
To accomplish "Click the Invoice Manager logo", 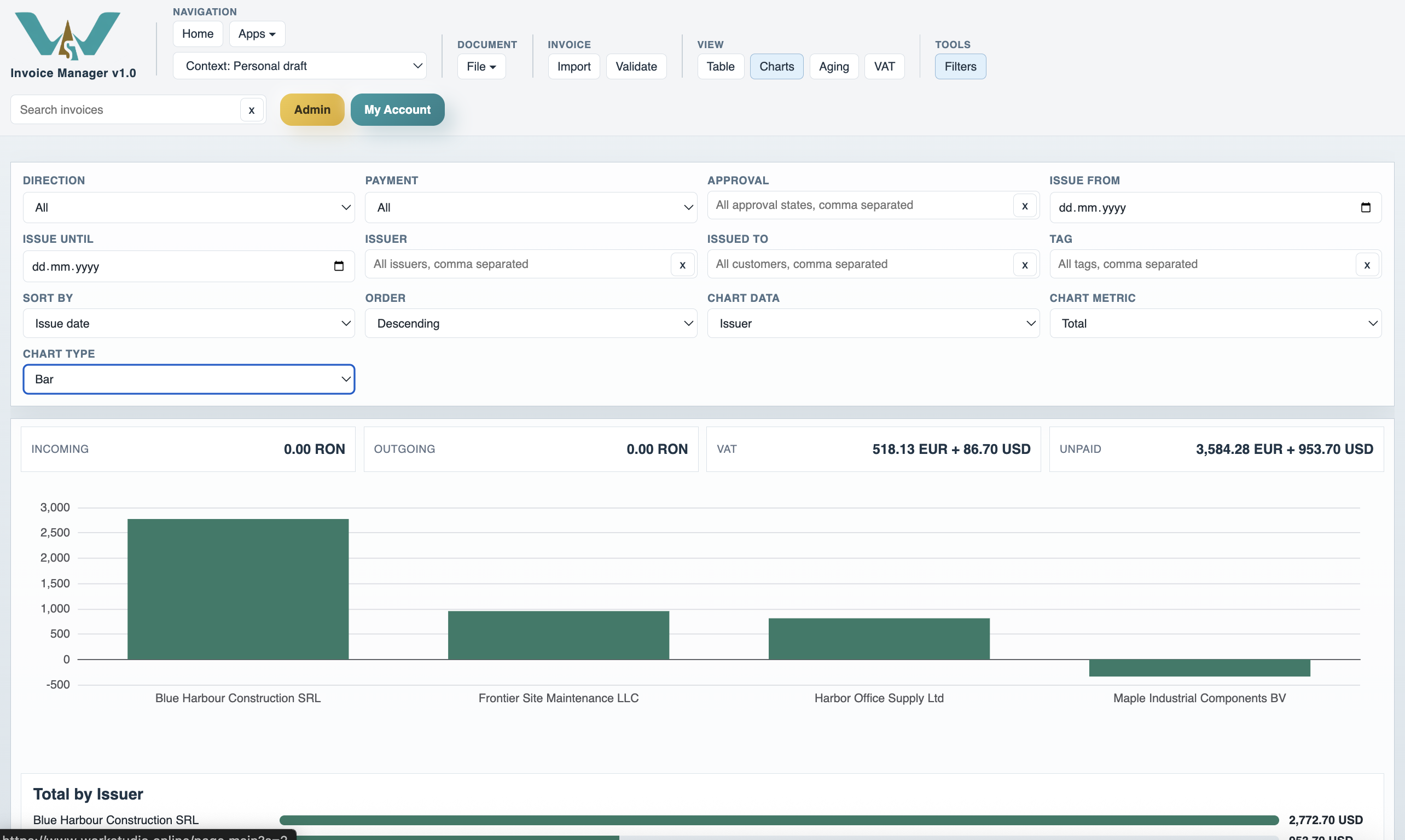I will point(67,36).
